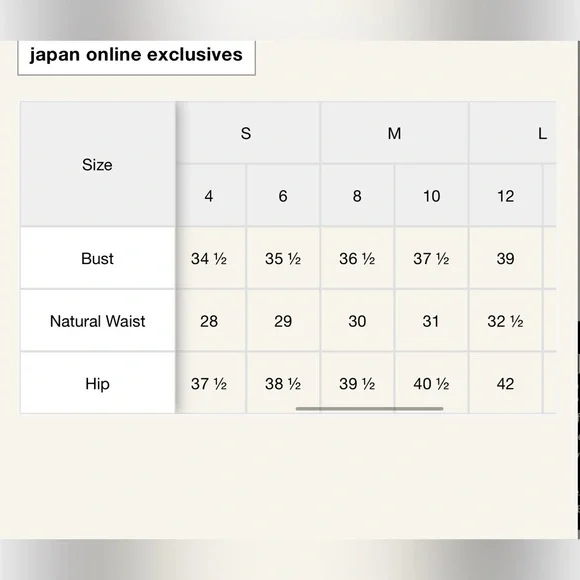Click the bust value 39 cell
This screenshot has width=580, height=580.
tap(505, 258)
